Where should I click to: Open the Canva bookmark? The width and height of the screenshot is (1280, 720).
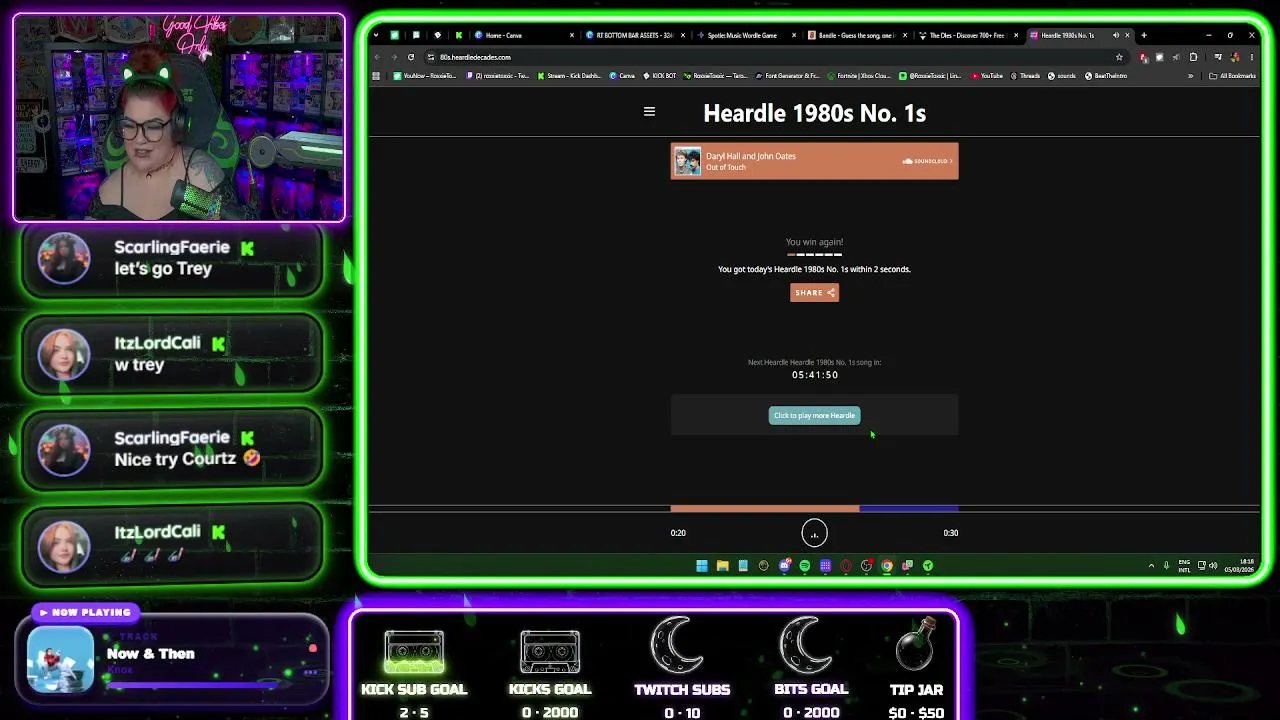tap(622, 76)
